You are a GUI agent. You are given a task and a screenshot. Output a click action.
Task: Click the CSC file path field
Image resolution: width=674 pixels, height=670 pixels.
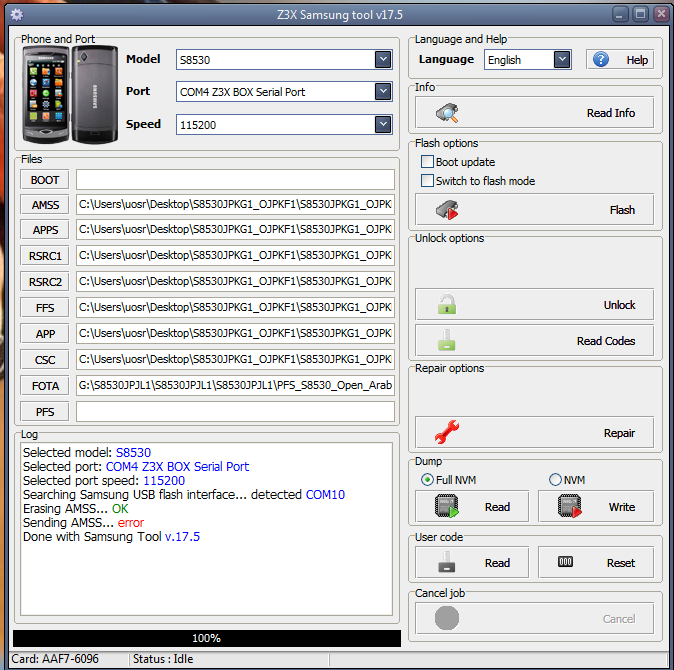[x=235, y=359]
